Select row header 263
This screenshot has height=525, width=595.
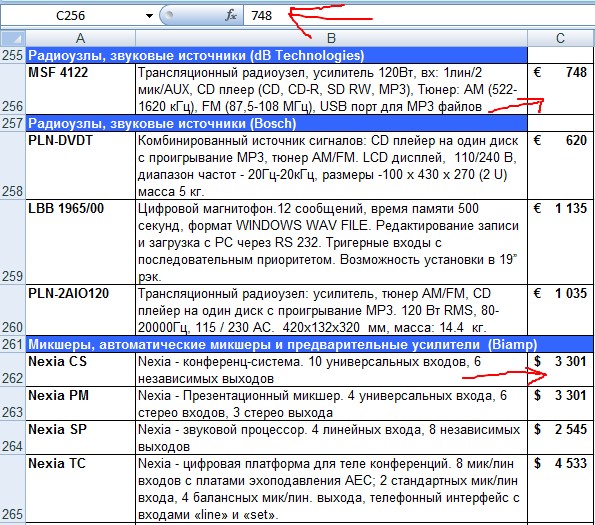(13, 404)
